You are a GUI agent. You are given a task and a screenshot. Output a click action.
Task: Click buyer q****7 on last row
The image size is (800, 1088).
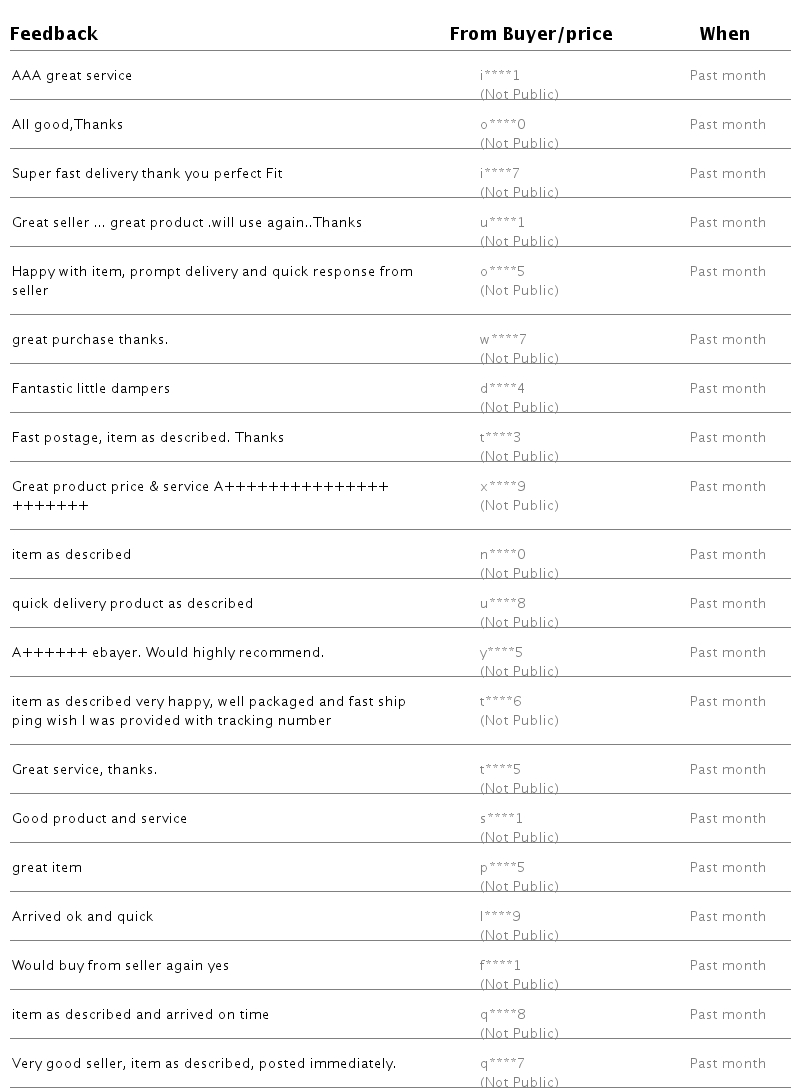click(x=502, y=1064)
